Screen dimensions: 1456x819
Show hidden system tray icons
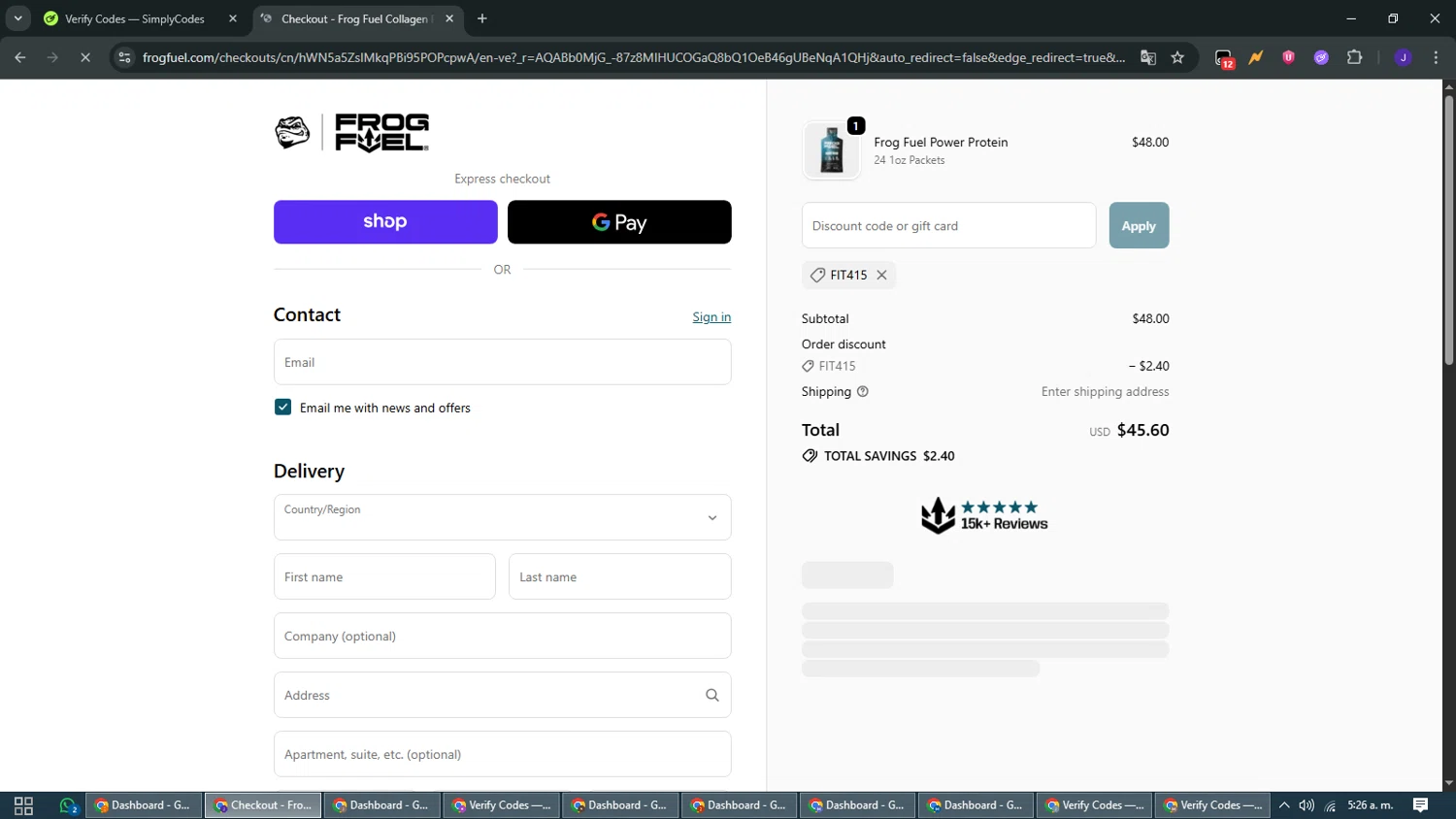point(1284,805)
